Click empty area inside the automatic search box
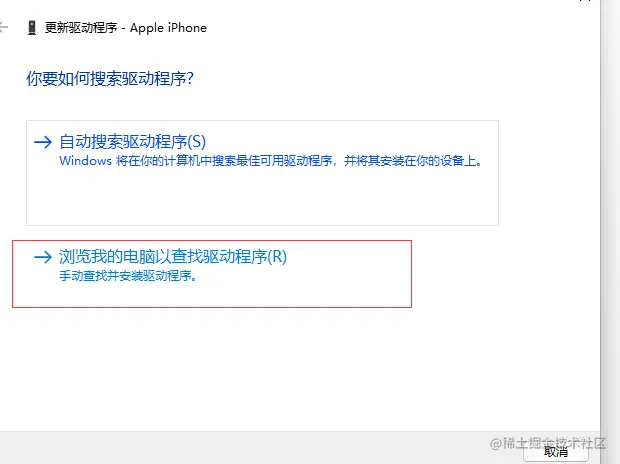Viewport: 620px width, 464px height. 262,198
